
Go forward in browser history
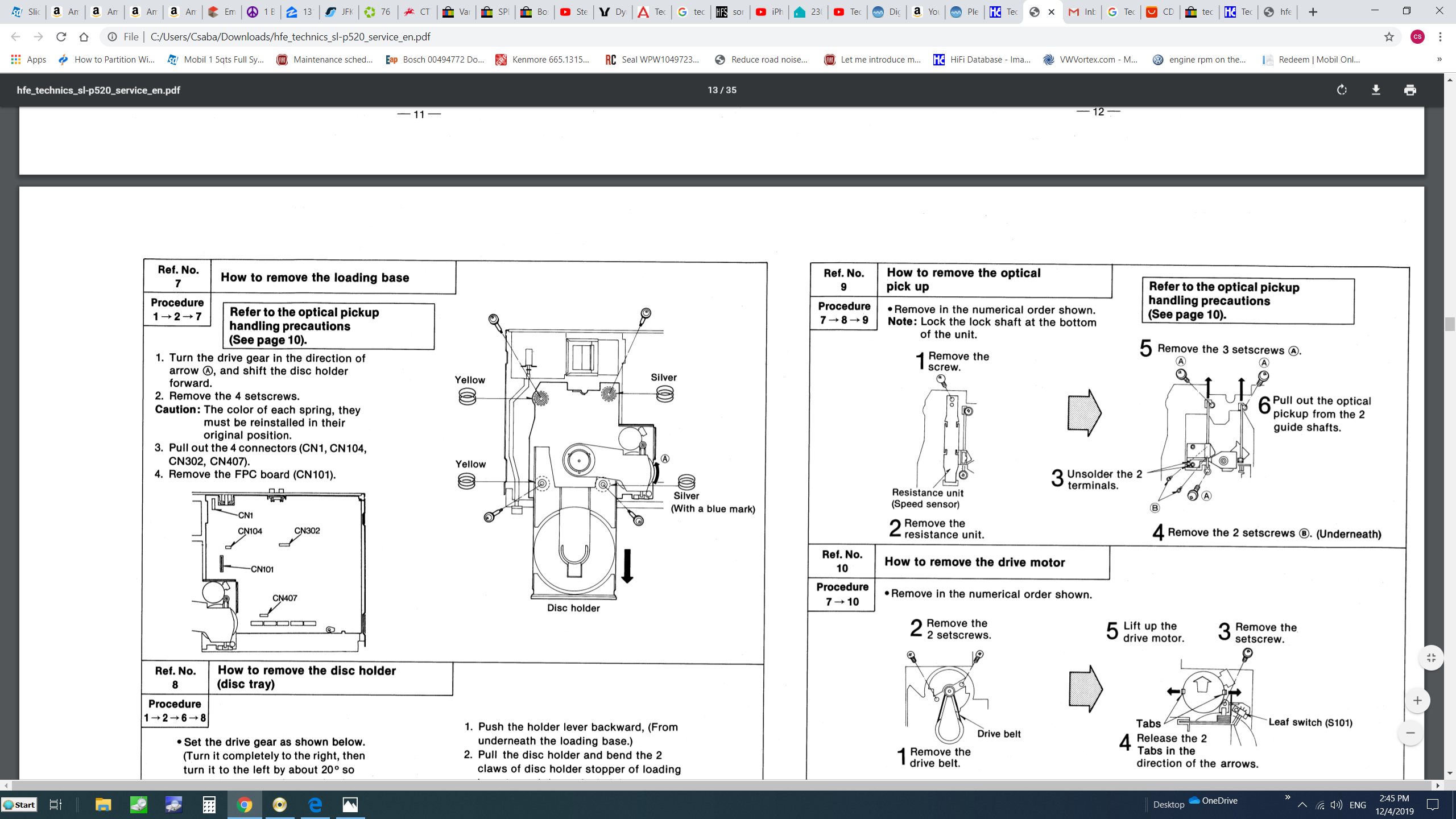pos(38,37)
